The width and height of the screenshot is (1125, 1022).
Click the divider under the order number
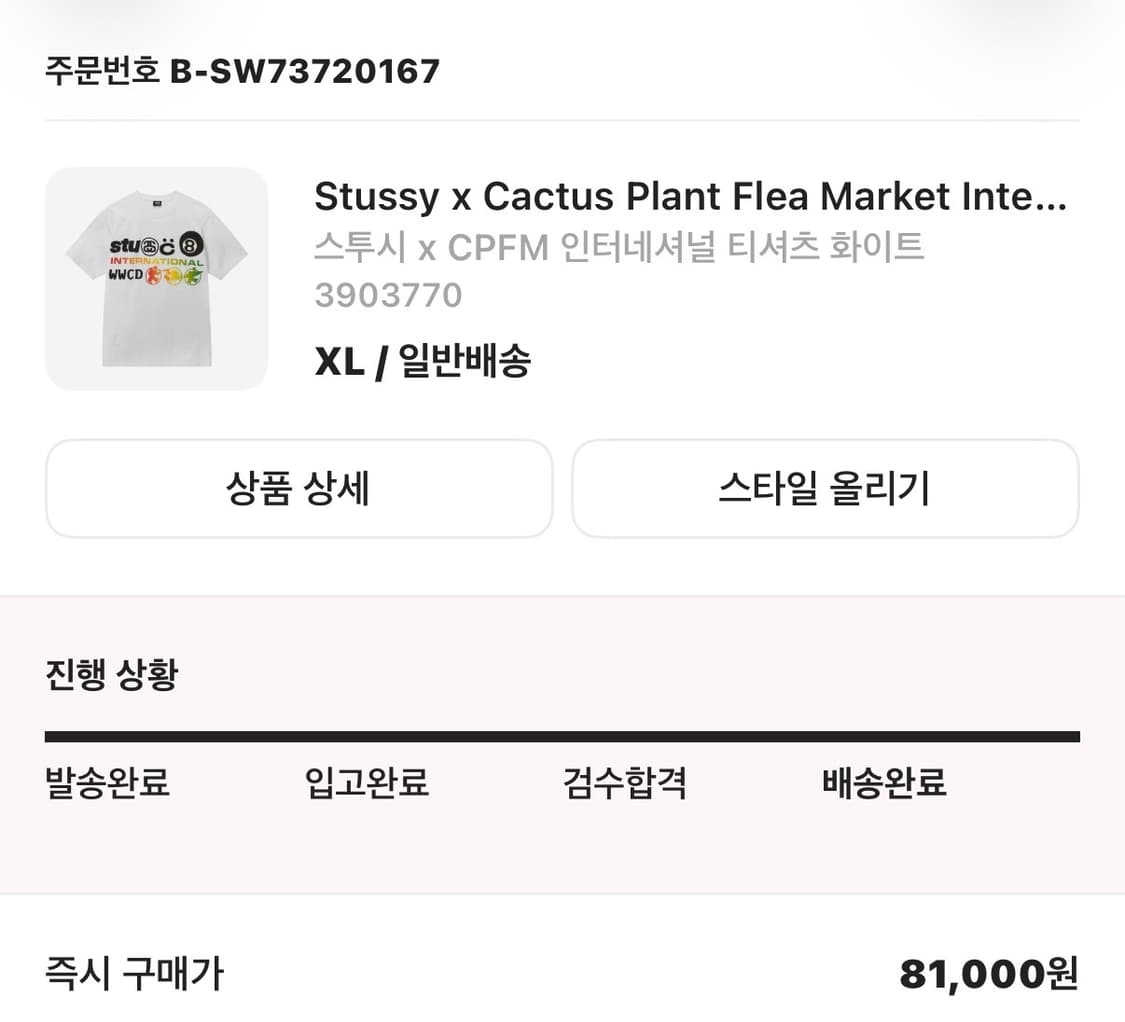(562, 117)
